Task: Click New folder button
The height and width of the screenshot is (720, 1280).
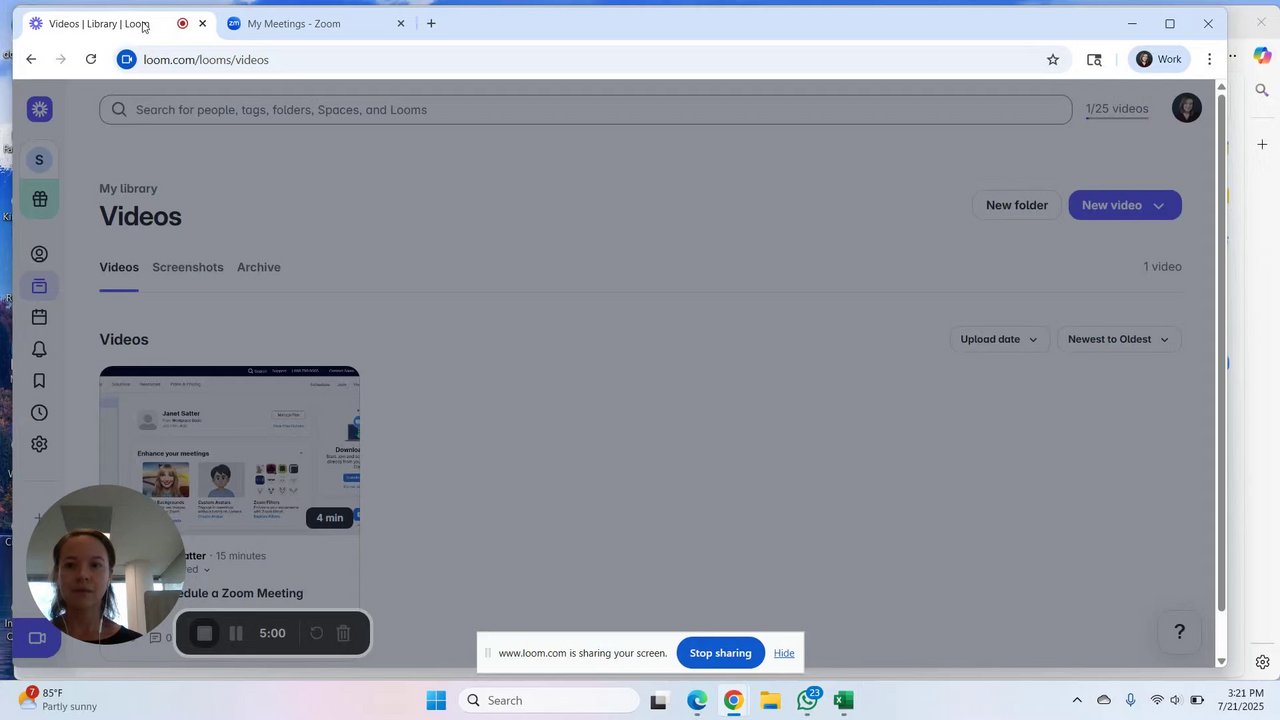Action: point(1017,205)
